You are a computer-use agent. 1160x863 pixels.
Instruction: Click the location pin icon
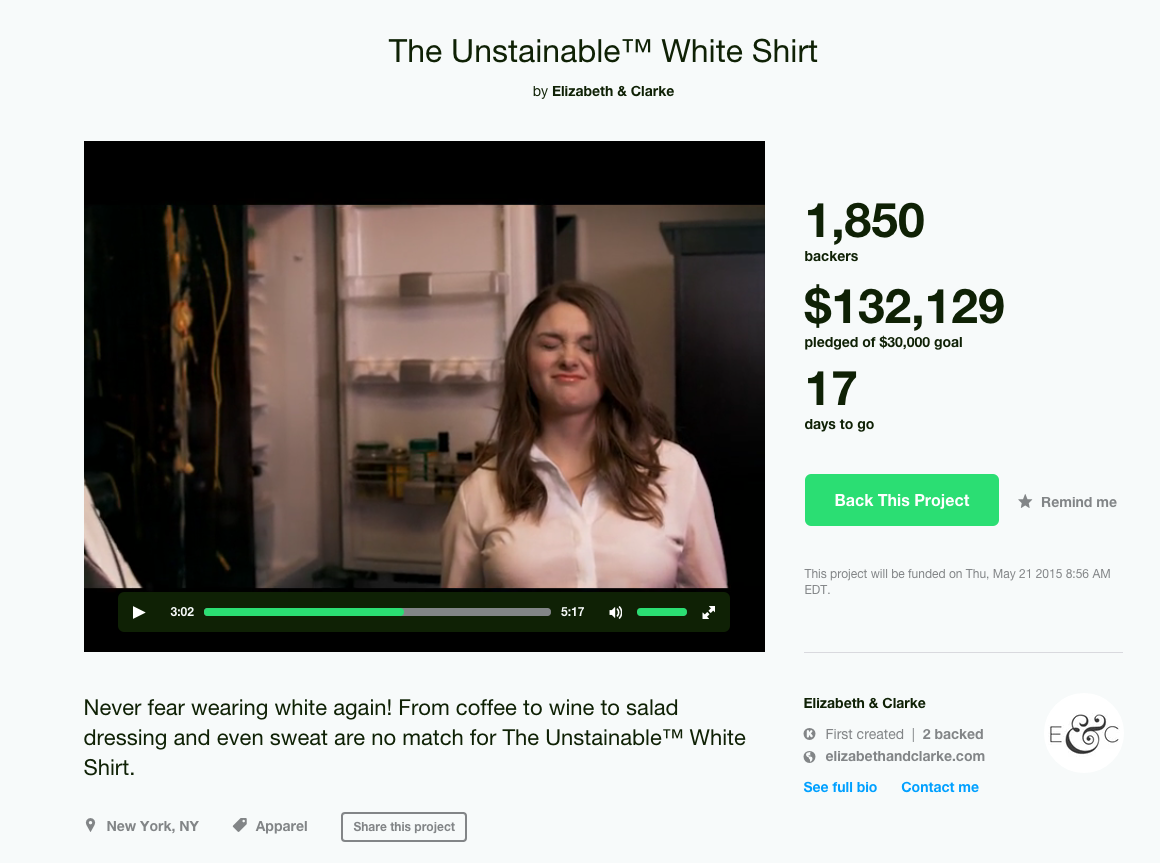point(90,825)
